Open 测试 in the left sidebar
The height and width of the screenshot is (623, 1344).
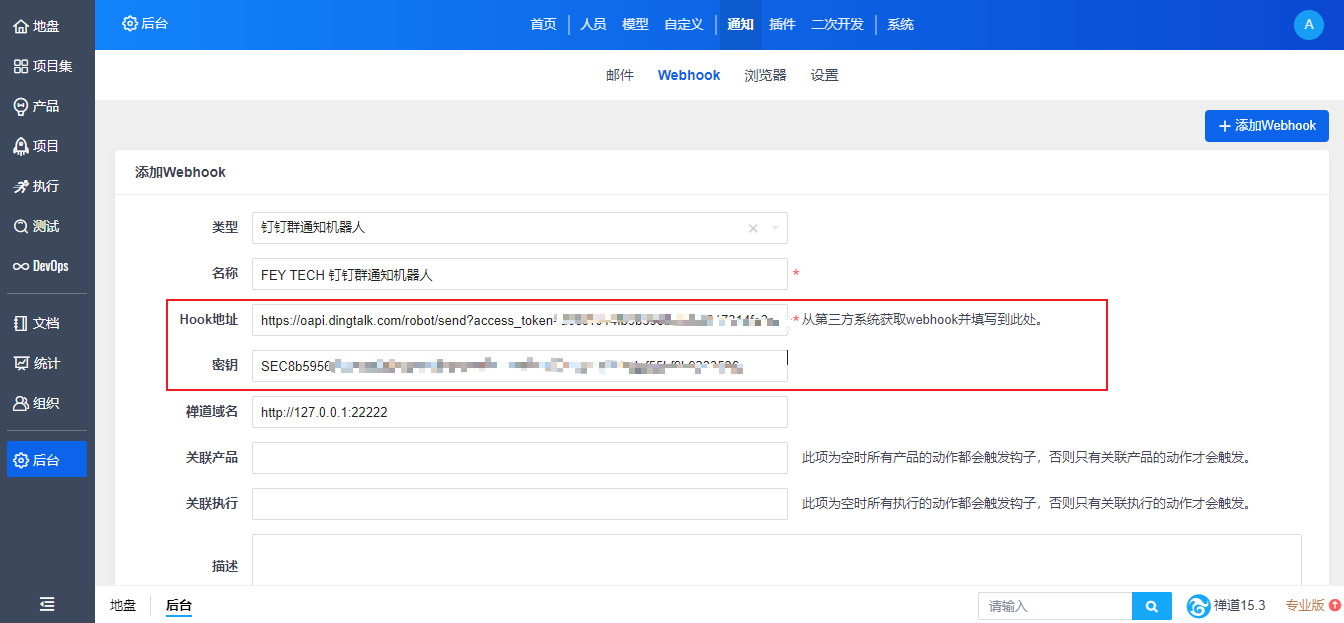point(37,226)
